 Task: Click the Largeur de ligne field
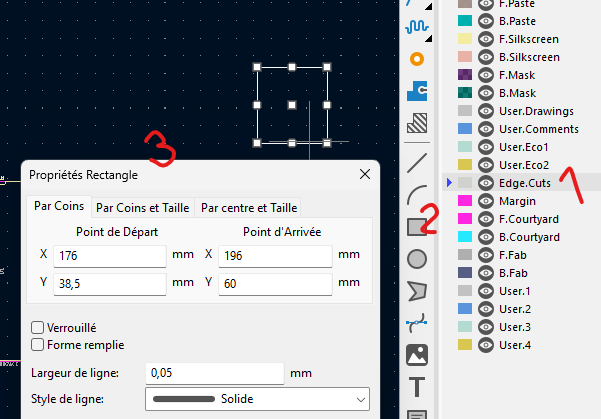[215, 373]
